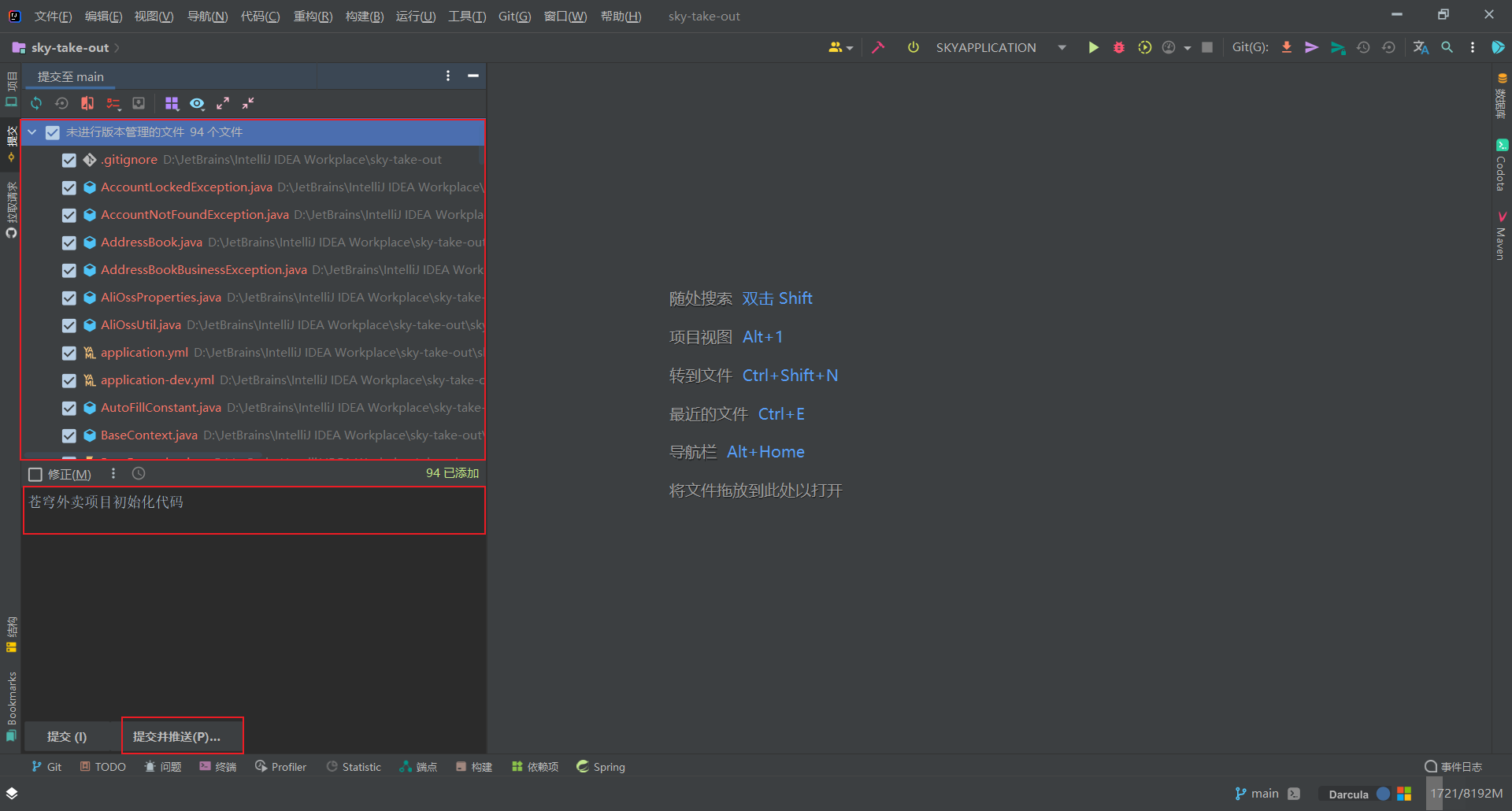1512x811 pixels.
Task: Open the main branch selector in status bar
Action: tap(1258, 794)
